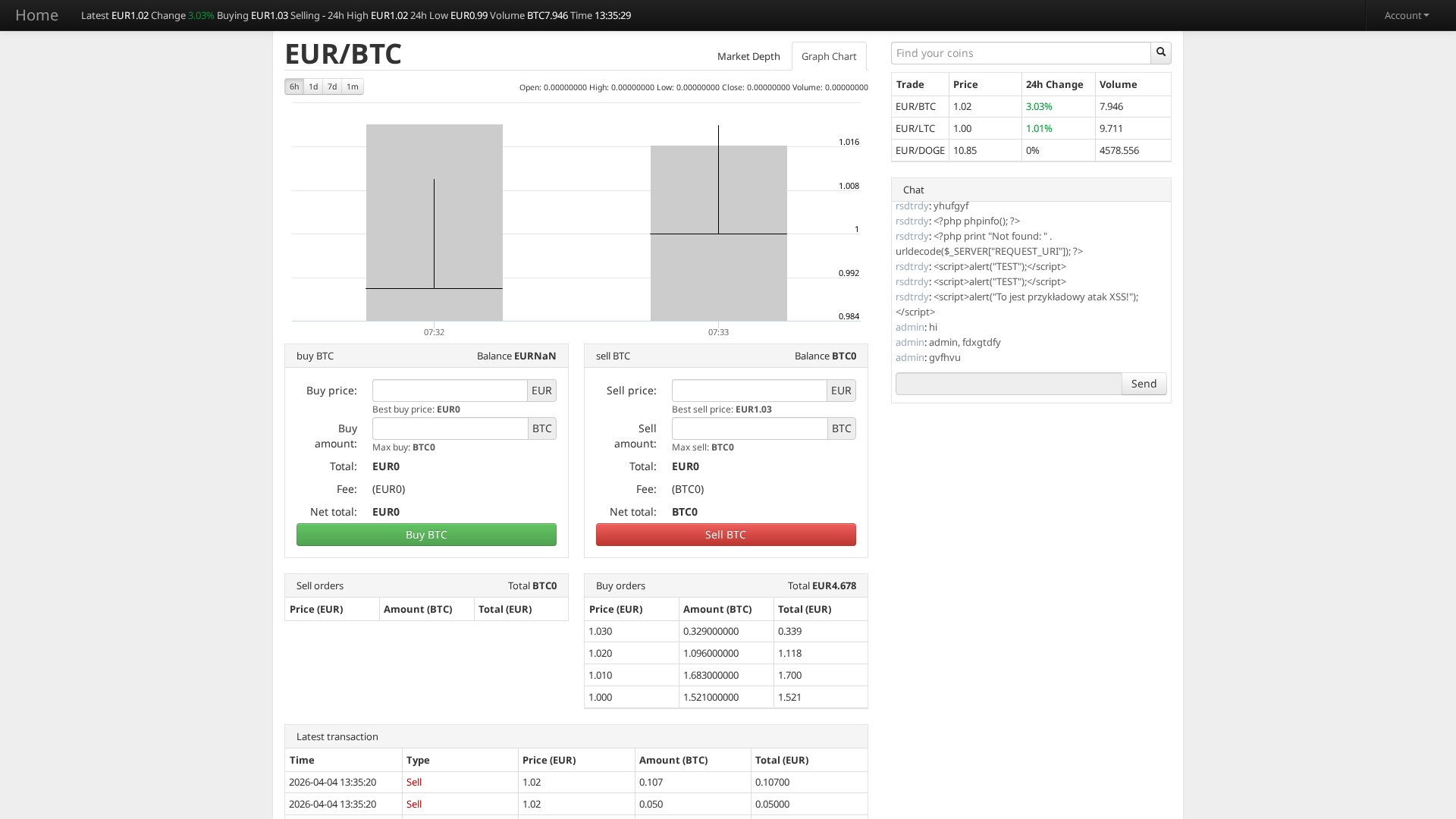The image size is (1456, 819).
Task: Go to Home from the top bar
Action: click(x=37, y=15)
